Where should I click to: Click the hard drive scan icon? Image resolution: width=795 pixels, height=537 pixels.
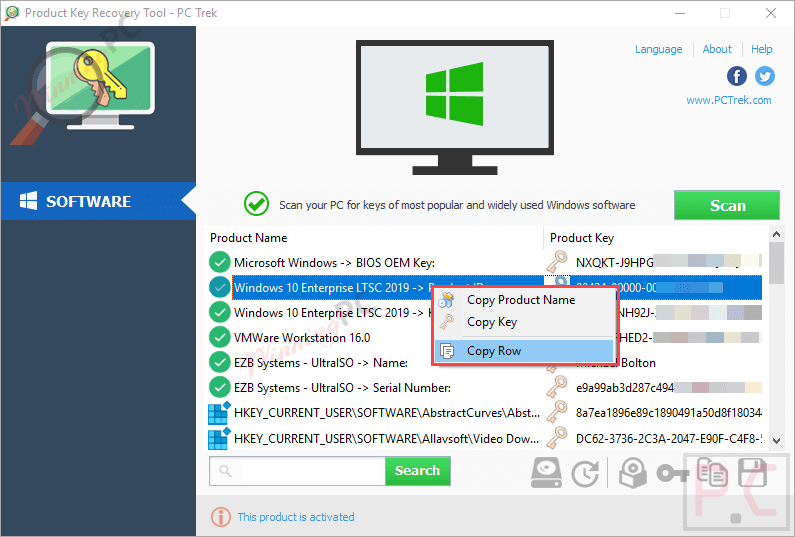pyautogui.click(x=546, y=473)
